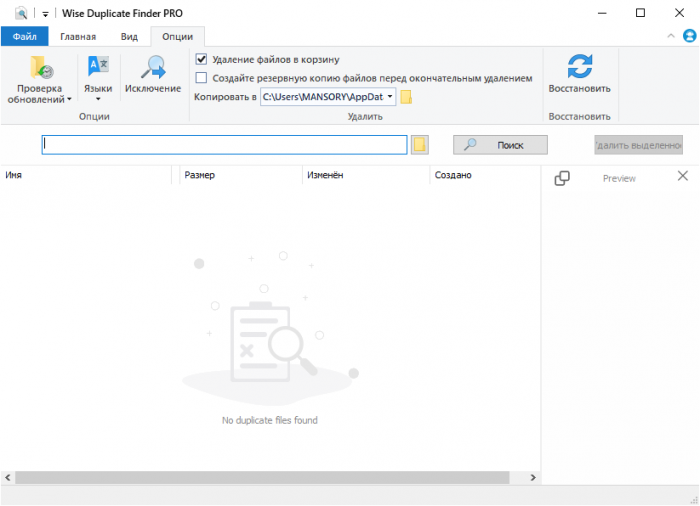Toggle Удаление файлов в корзину checkbox
The image size is (700, 506).
(x=201, y=59)
